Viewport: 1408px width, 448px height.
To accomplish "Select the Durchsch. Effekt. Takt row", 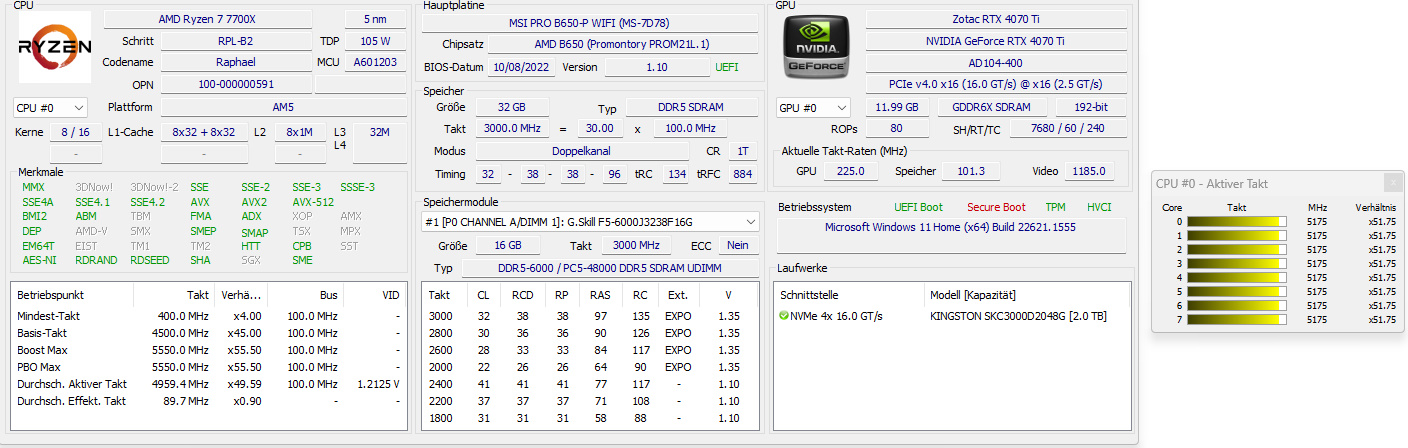I will click(209, 401).
